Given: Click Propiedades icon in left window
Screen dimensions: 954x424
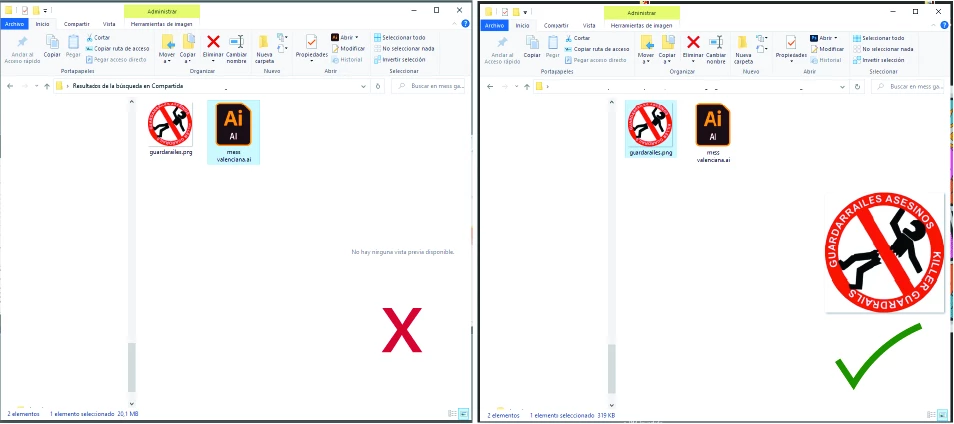Looking at the screenshot, I should click(x=312, y=41).
